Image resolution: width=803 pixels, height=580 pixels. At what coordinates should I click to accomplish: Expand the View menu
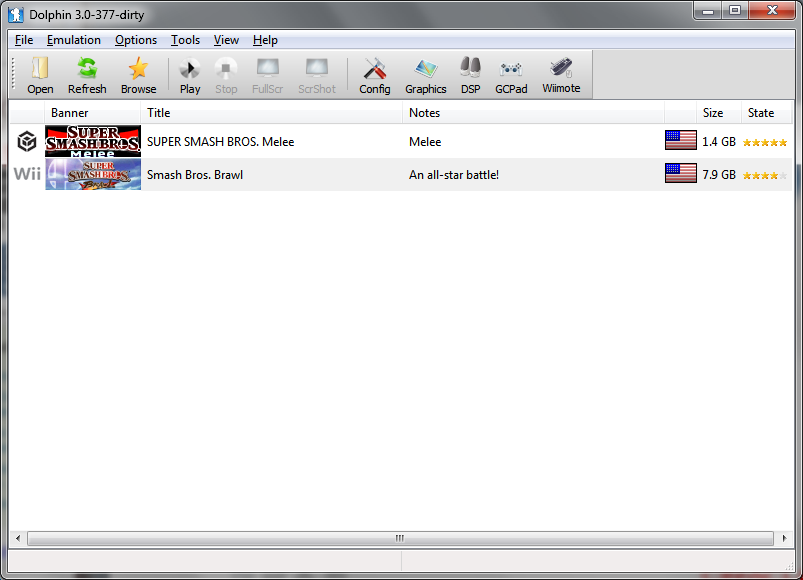point(226,40)
